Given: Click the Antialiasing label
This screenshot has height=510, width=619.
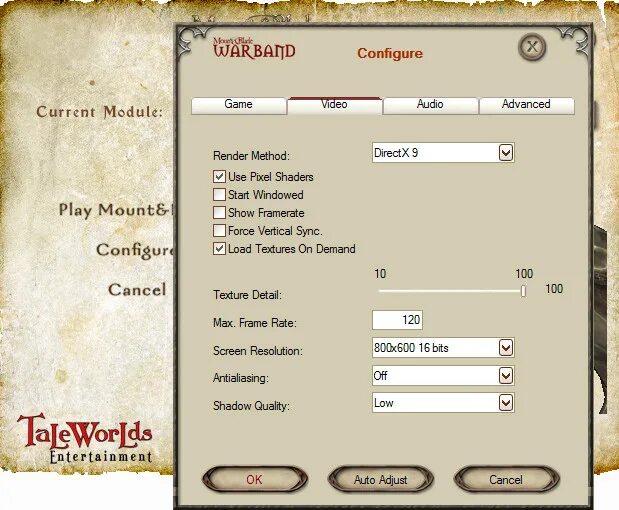Looking at the screenshot, I should 241,378.
